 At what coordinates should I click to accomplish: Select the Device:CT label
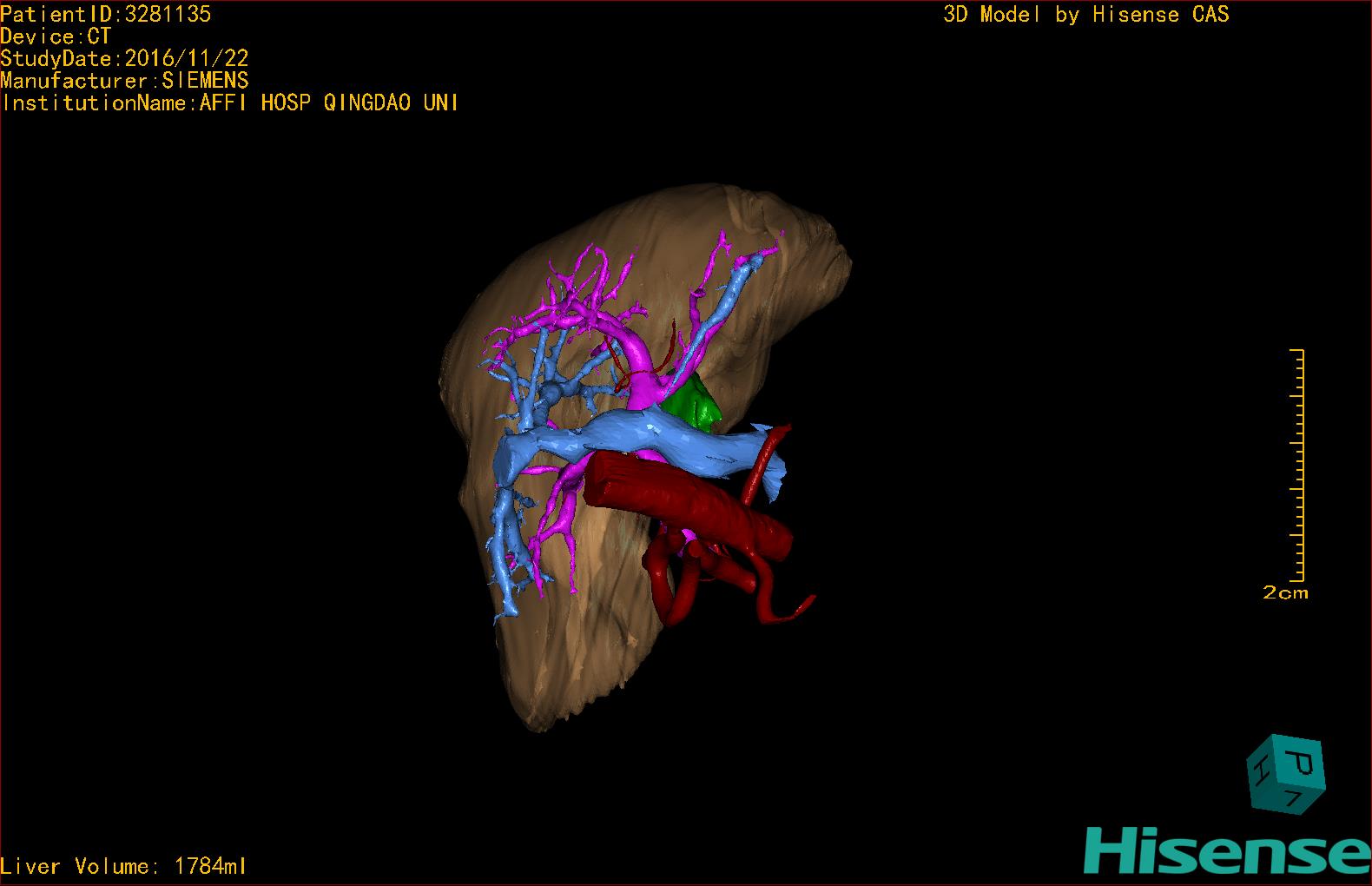point(56,36)
